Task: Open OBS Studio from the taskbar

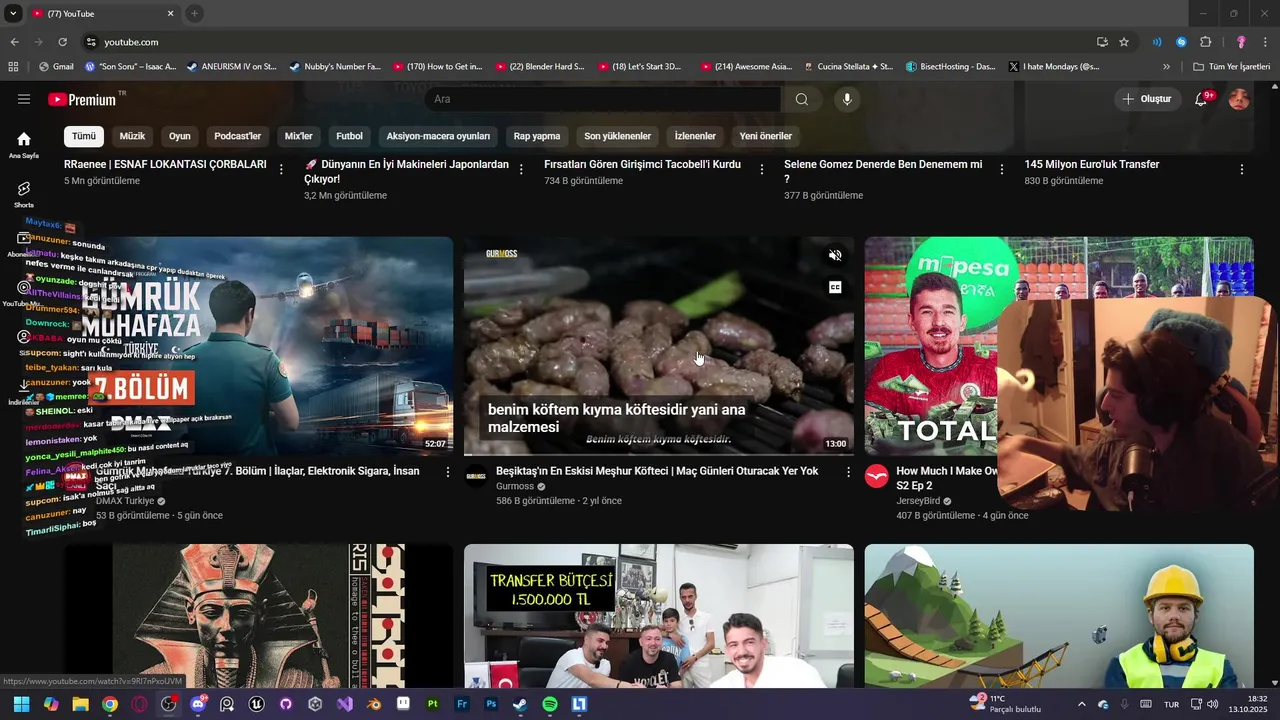Action: pos(169,704)
